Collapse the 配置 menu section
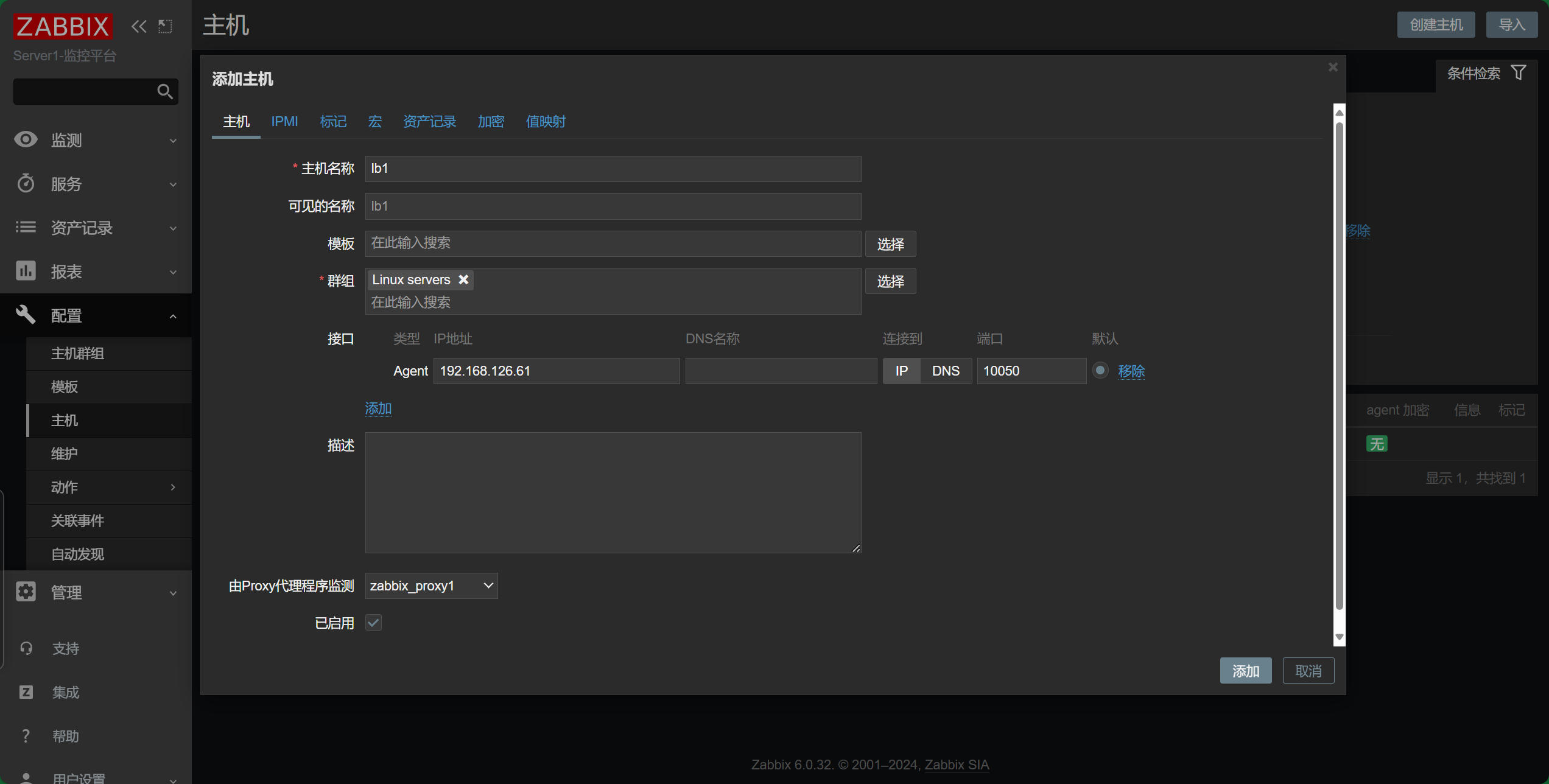Viewport: 1549px width, 784px height. [173, 316]
